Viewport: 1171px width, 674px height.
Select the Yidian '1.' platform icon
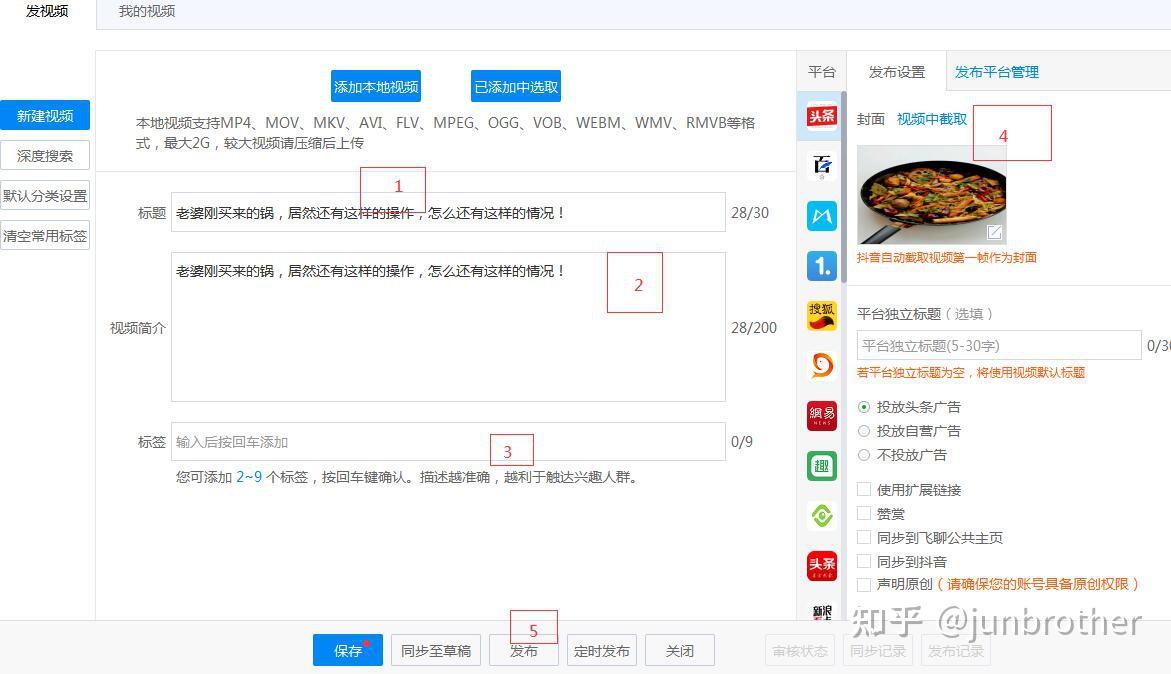tap(821, 266)
